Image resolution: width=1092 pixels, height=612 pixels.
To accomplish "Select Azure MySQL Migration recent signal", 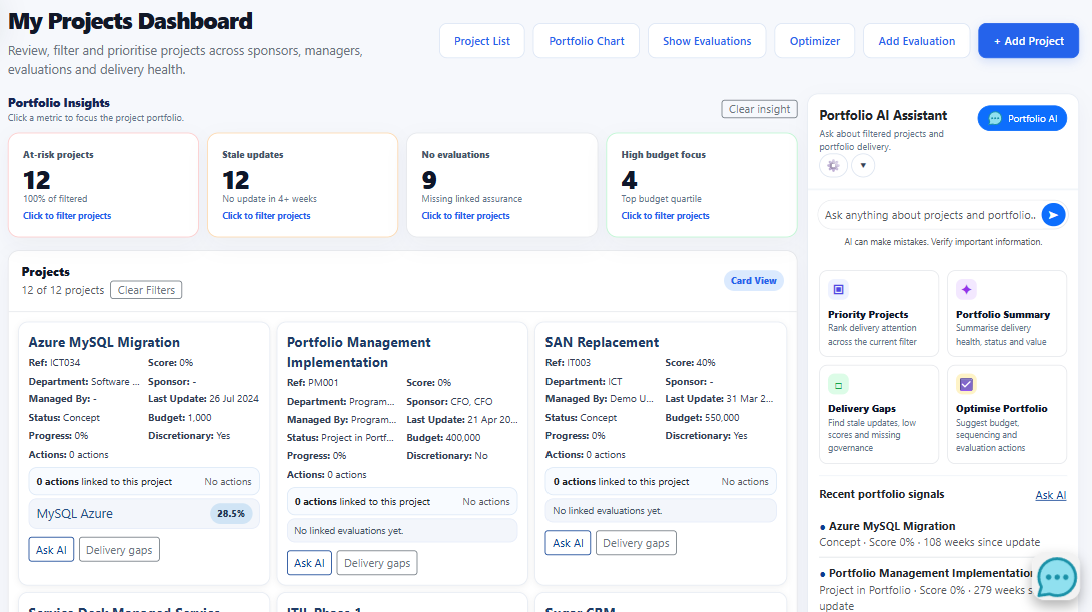I will [892, 526].
